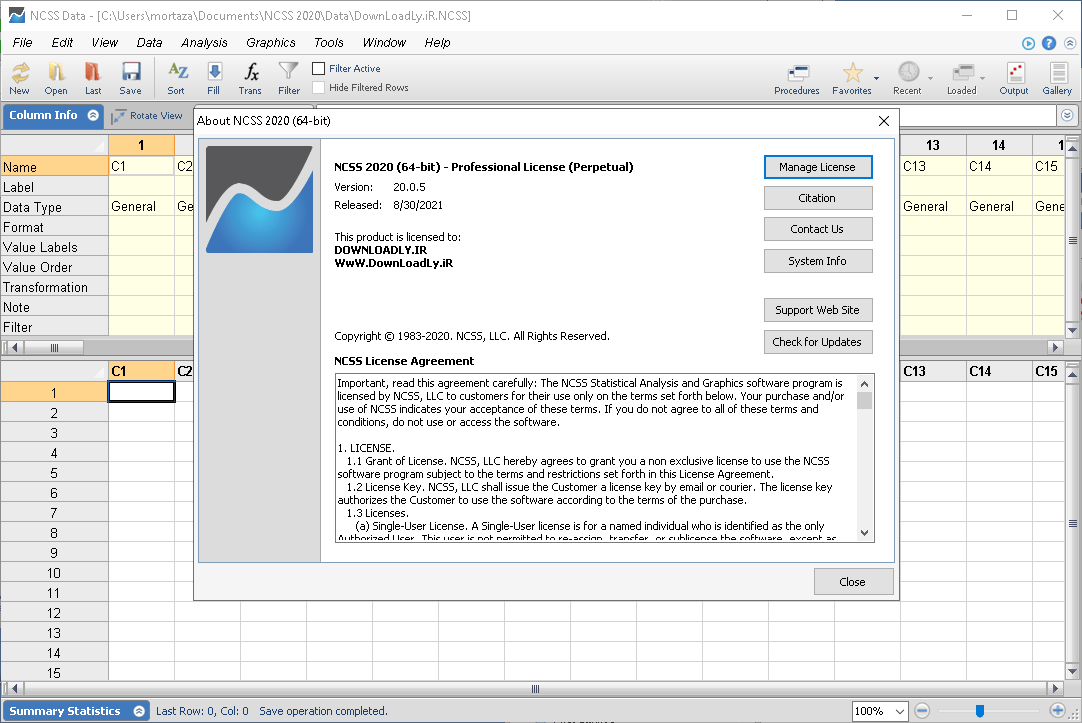1082x723 pixels.
Task: Click the Data Type row label
Action: click(x=54, y=207)
